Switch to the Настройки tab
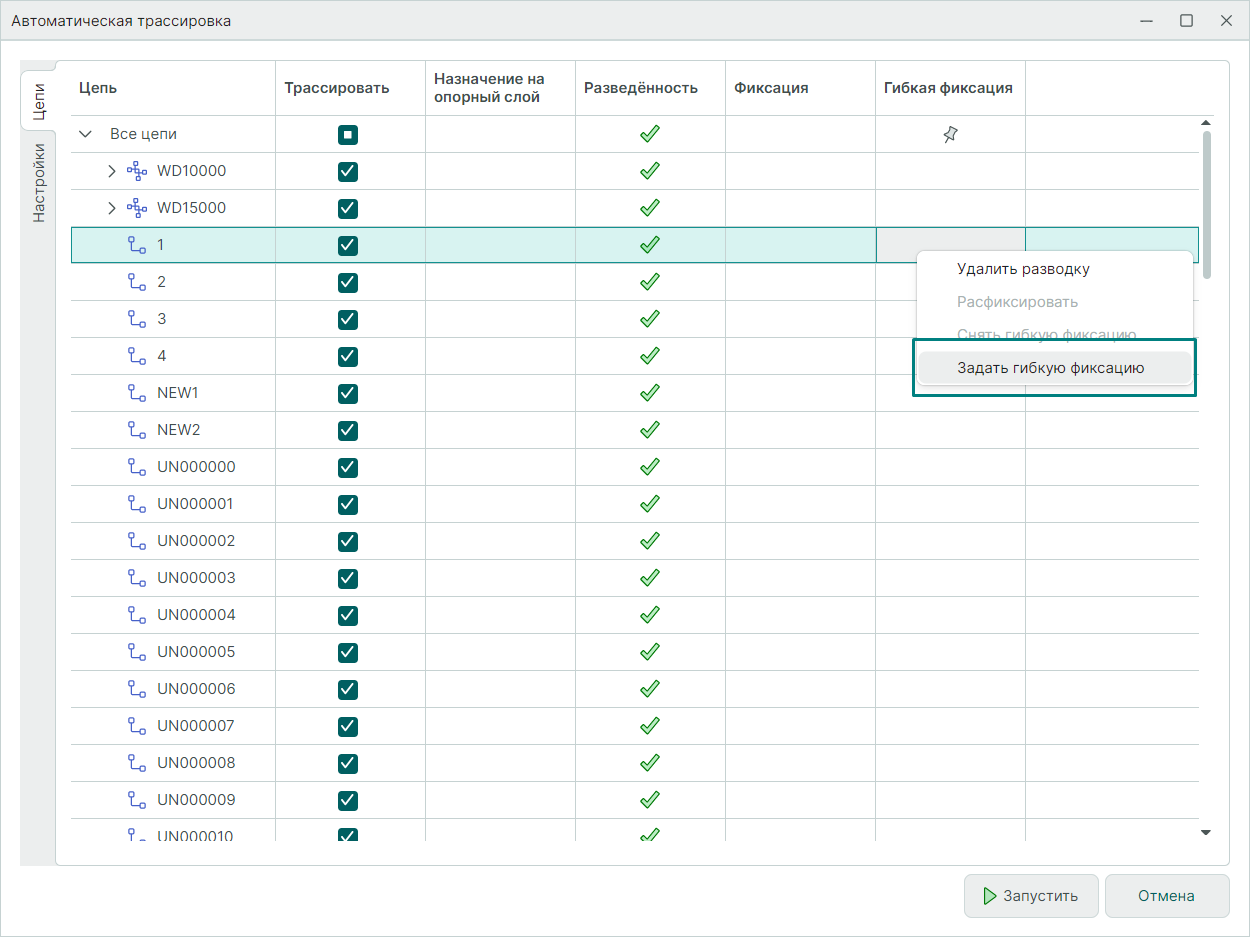This screenshot has height=937, width=1250. [x=38, y=182]
